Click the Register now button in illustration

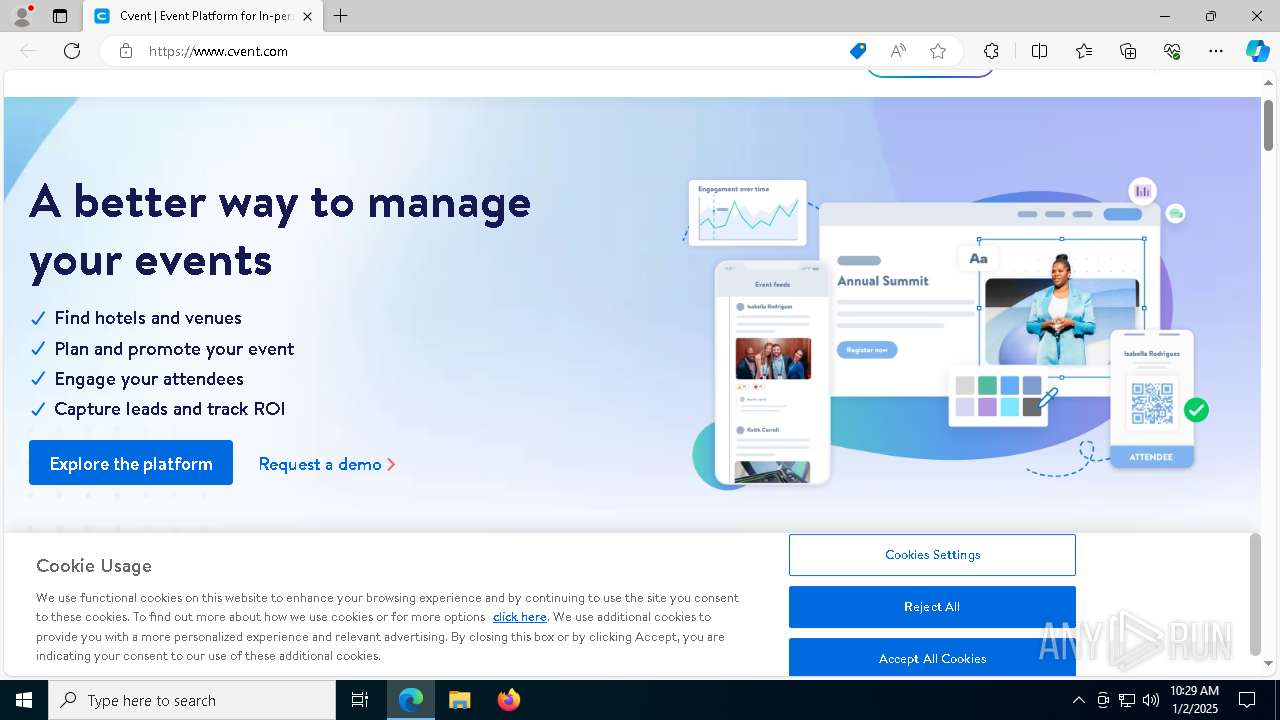pos(867,350)
